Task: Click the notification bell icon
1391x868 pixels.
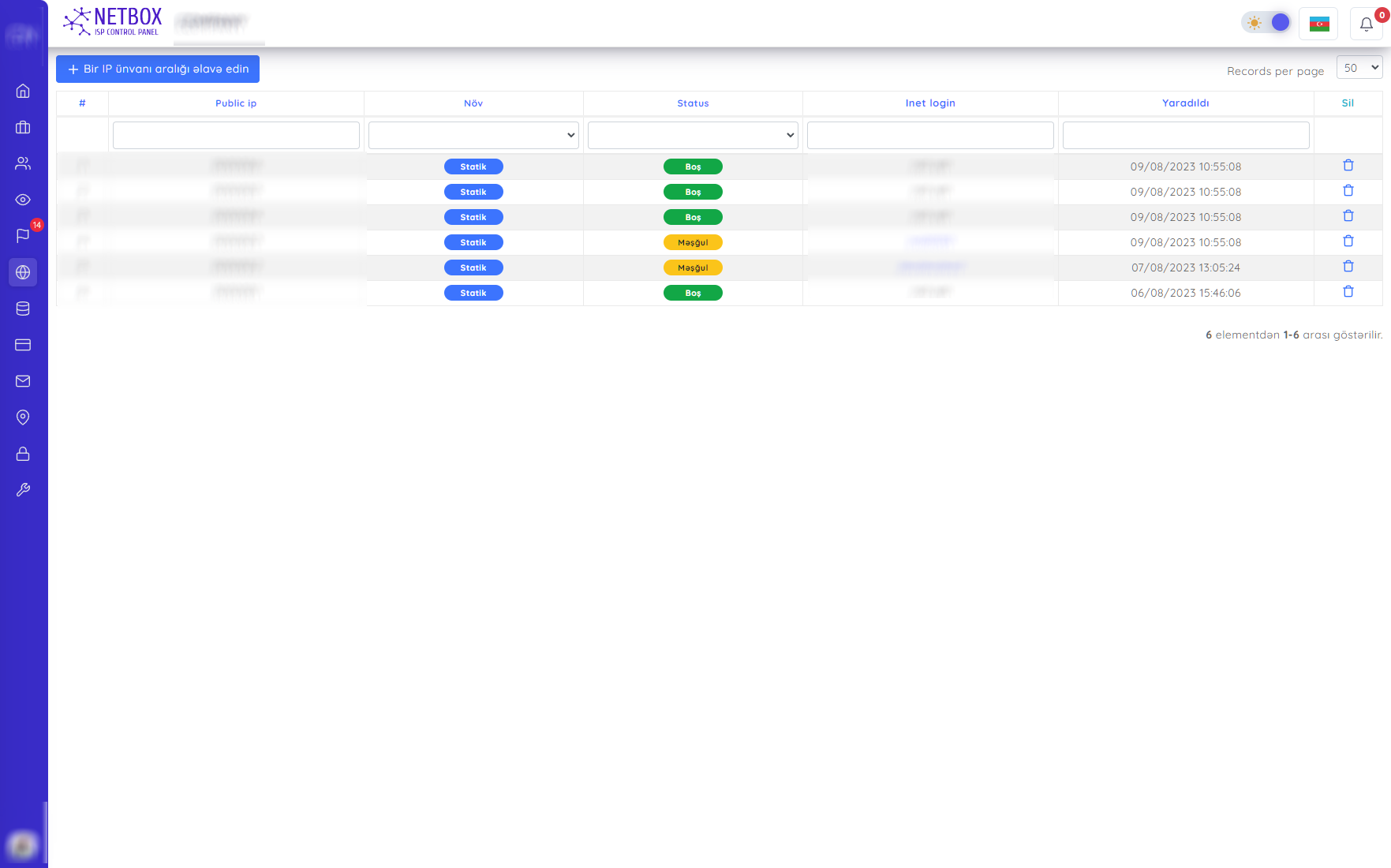Action: [x=1366, y=24]
